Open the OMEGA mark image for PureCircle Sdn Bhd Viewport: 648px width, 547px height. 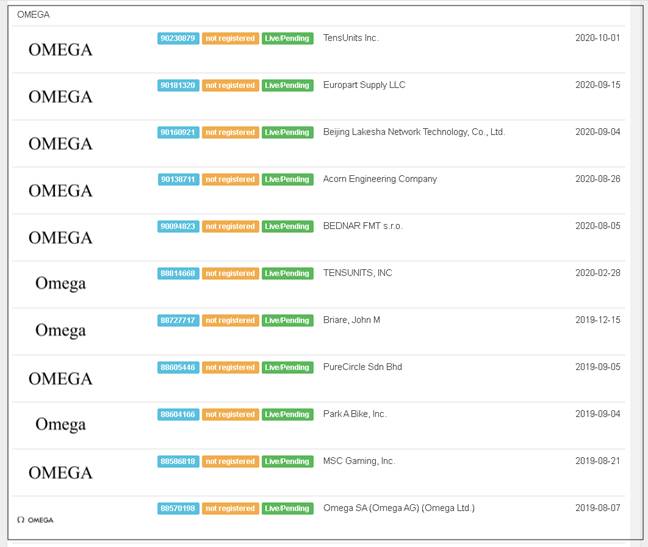tap(60, 379)
